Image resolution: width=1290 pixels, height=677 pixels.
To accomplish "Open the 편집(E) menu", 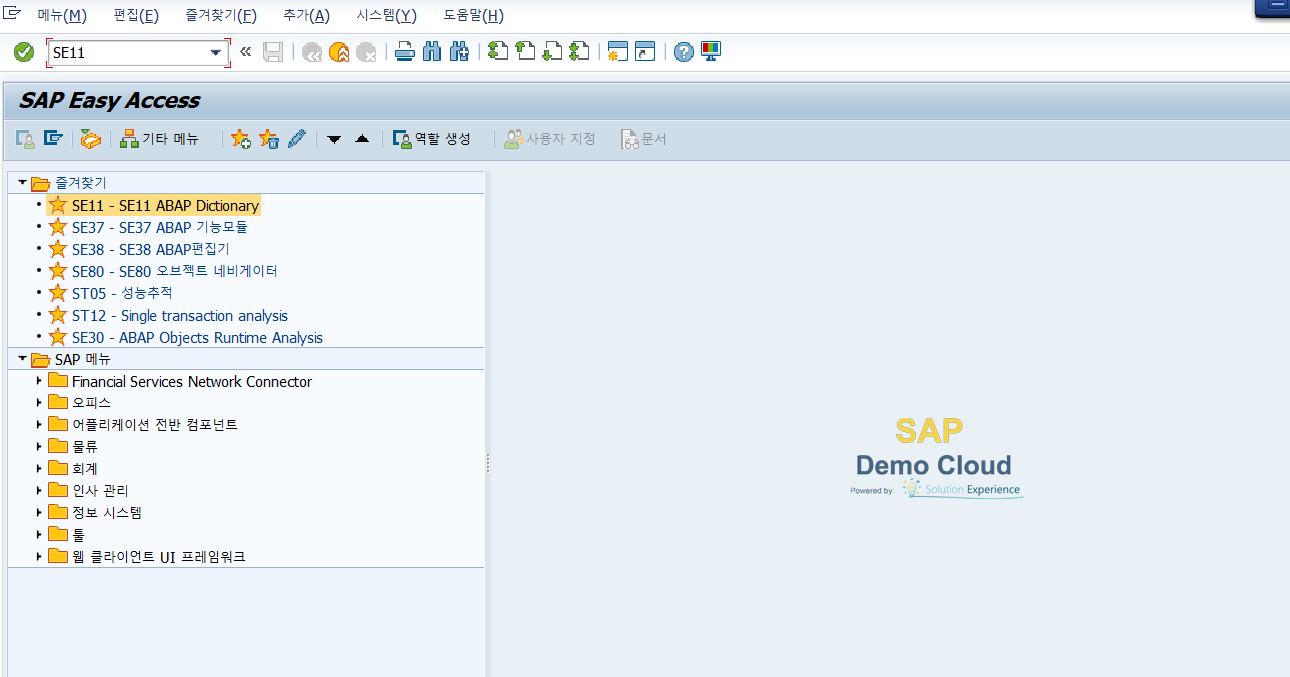I will (x=136, y=15).
